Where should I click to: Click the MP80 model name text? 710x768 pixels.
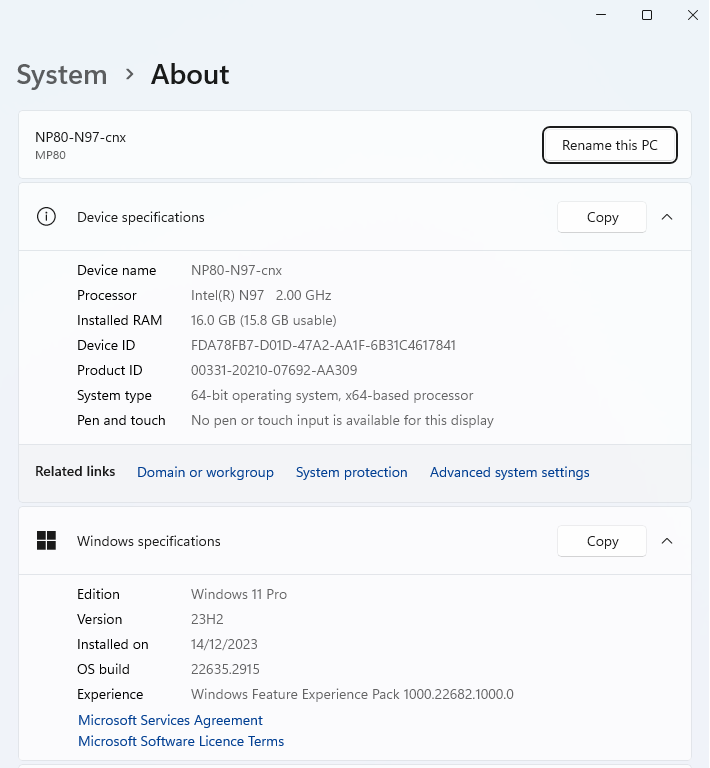point(50,155)
